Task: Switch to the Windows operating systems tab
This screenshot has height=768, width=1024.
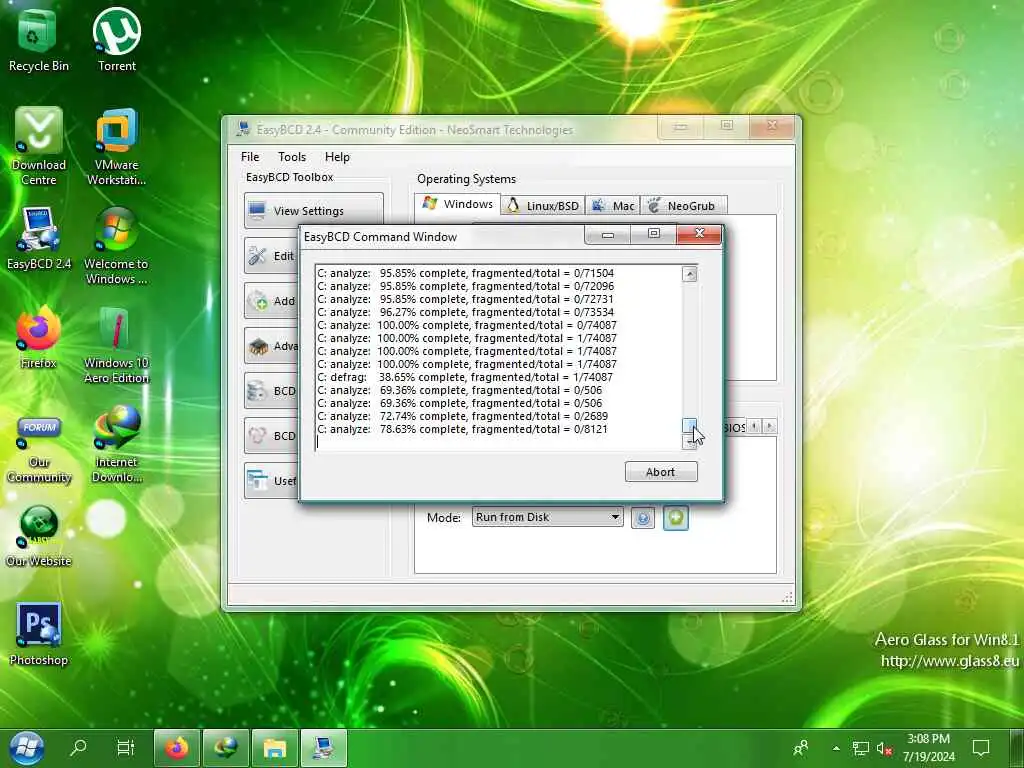Action: pos(458,204)
